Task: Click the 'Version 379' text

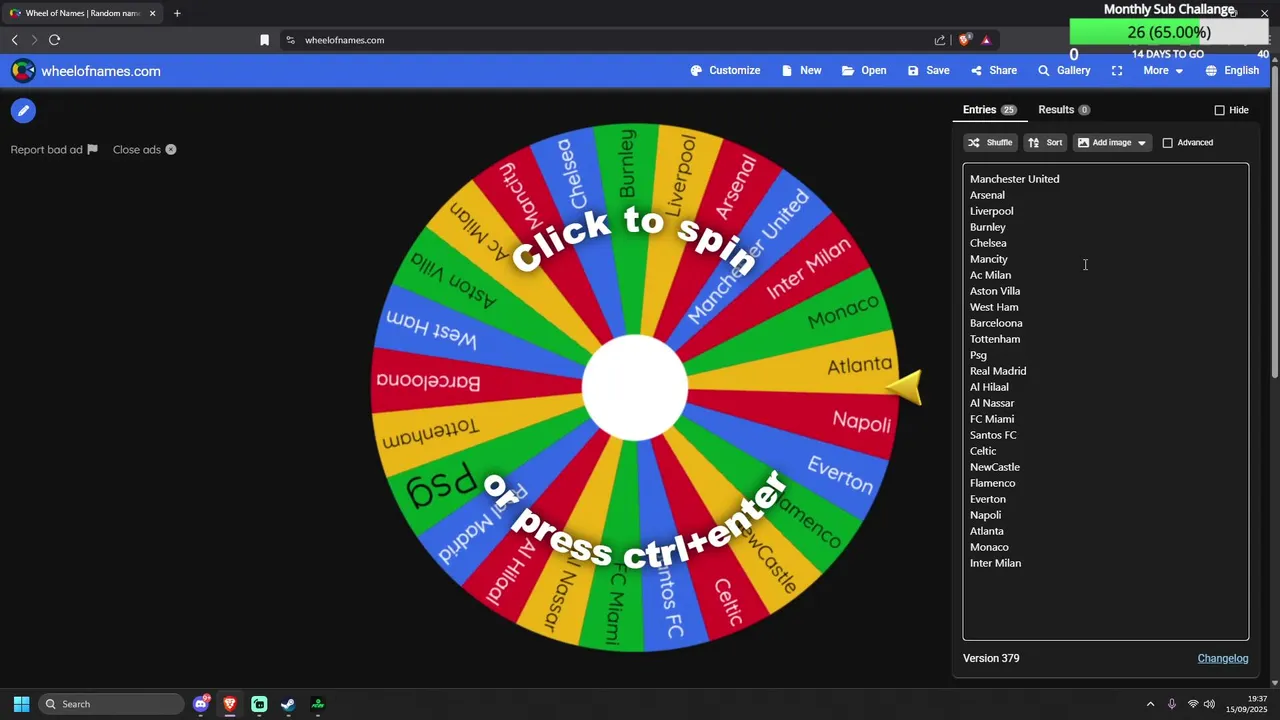Action: tap(991, 658)
